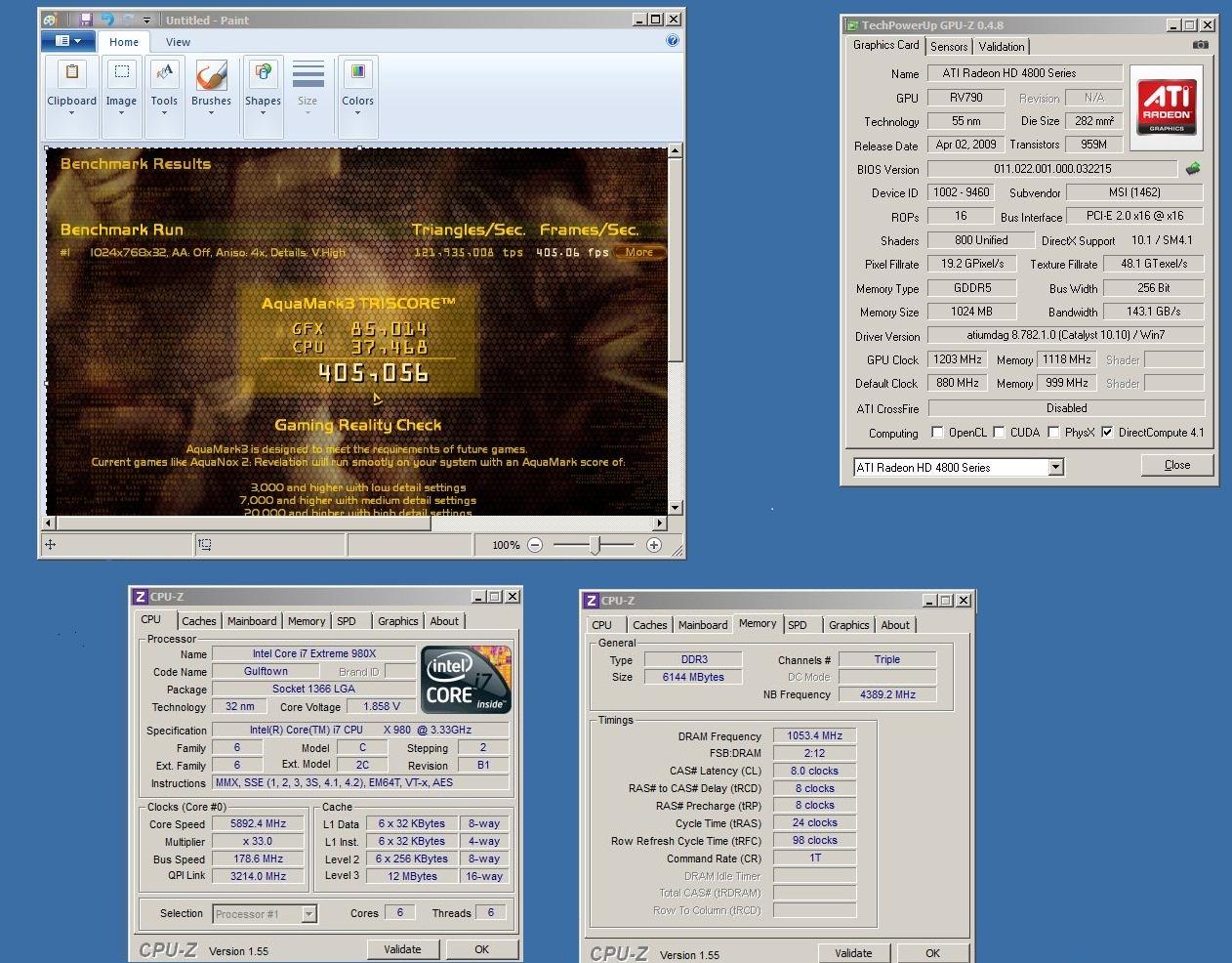Switch to the Home ribbon tab in Paint
This screenshot has height=963, width=1232.
tap(124, 42)
